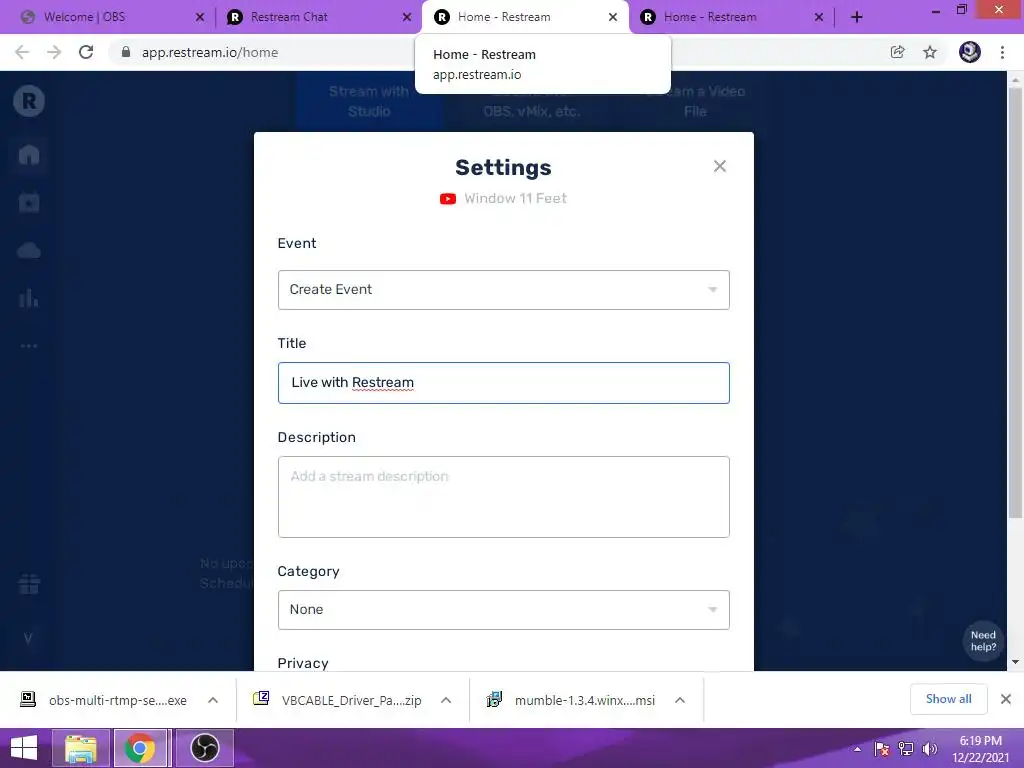
Task: Click the Title field containing Live with Restream
Action: pos(504,383)
